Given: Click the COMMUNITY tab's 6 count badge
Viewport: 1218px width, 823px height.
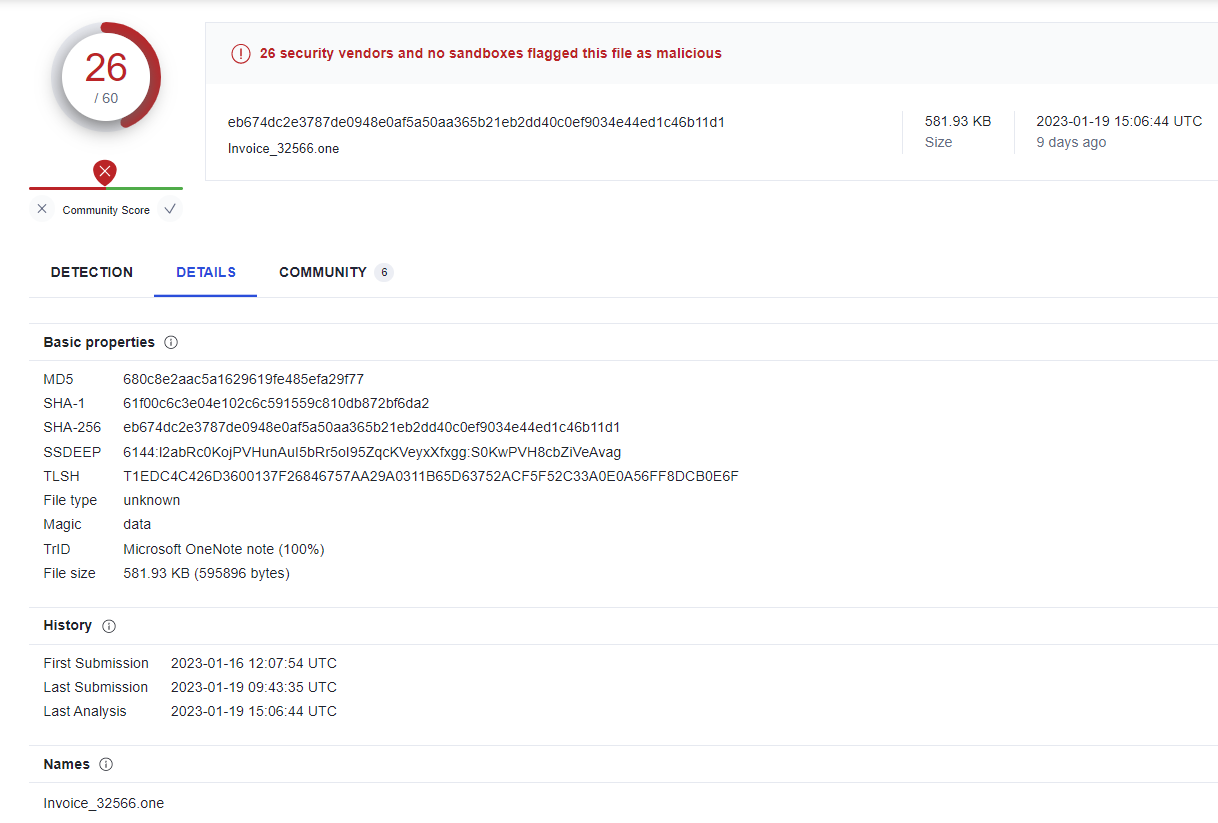Looking at the screenshot, I should [x=384, y=272].
